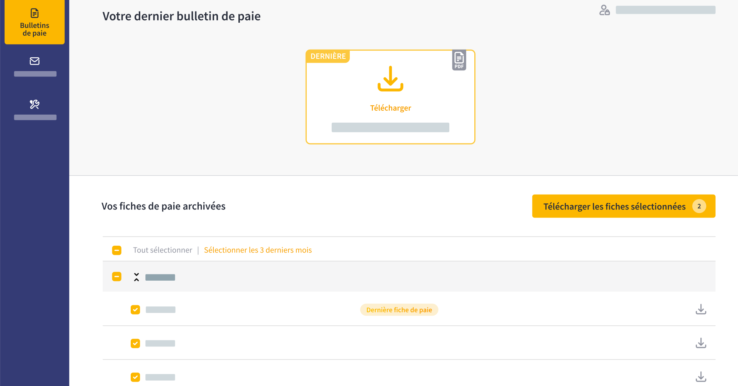
Task: Click the user account icon at top right
Action: tap(604, 10)
